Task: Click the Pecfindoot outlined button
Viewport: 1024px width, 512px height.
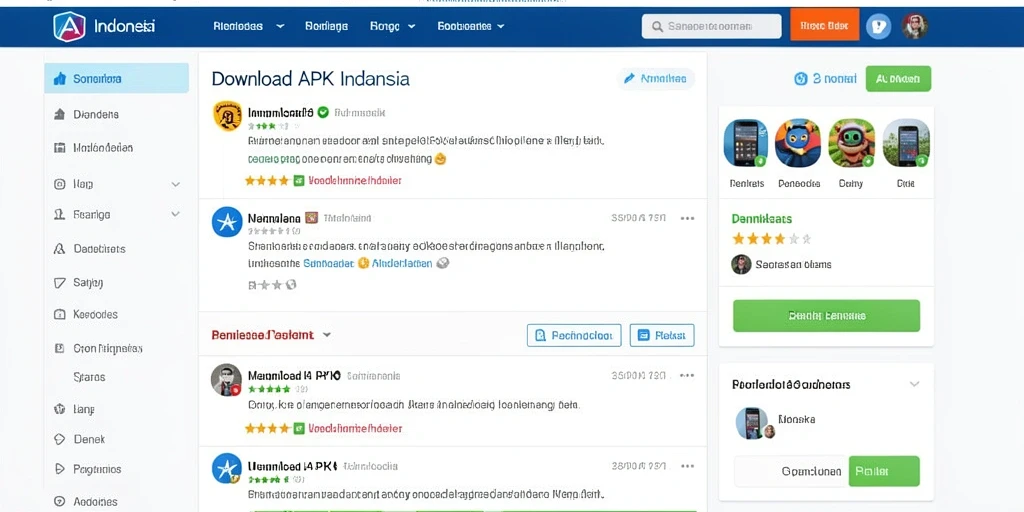Action: pos(574,335)
